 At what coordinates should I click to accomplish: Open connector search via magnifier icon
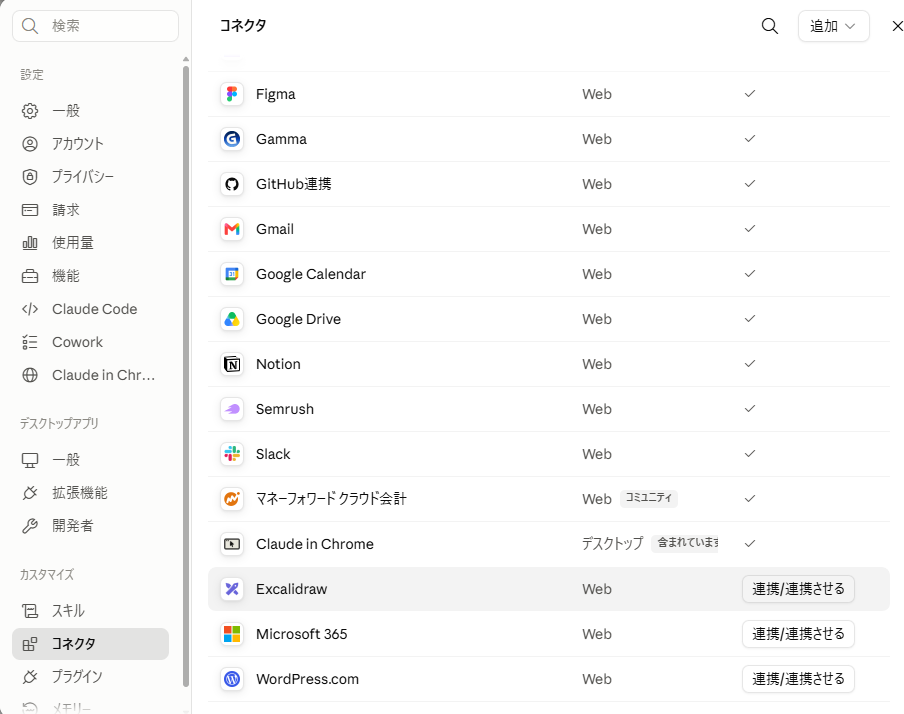770,26
